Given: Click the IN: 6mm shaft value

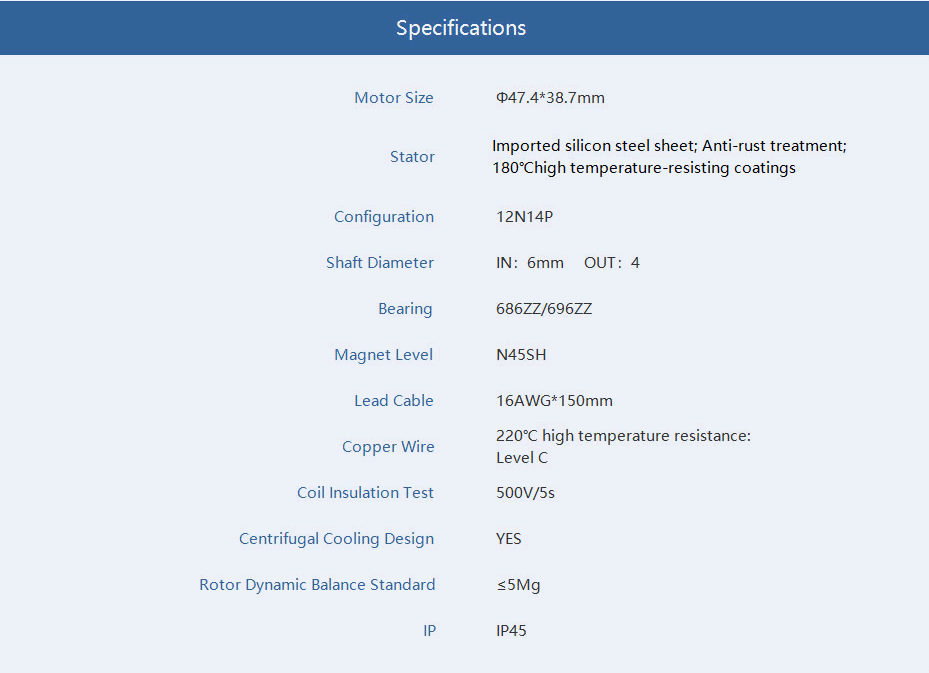Looking at the screenshot, I should pyautogui.click(x=530, y=262).
